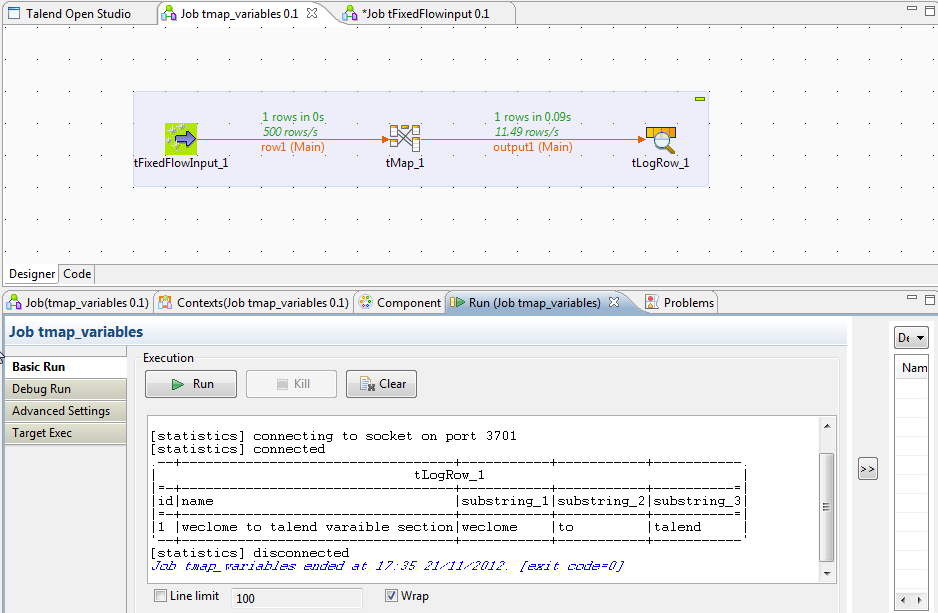This screenshot has width=938, height=613.
Task: Maximize the bottom views panel
Action: 930,298
